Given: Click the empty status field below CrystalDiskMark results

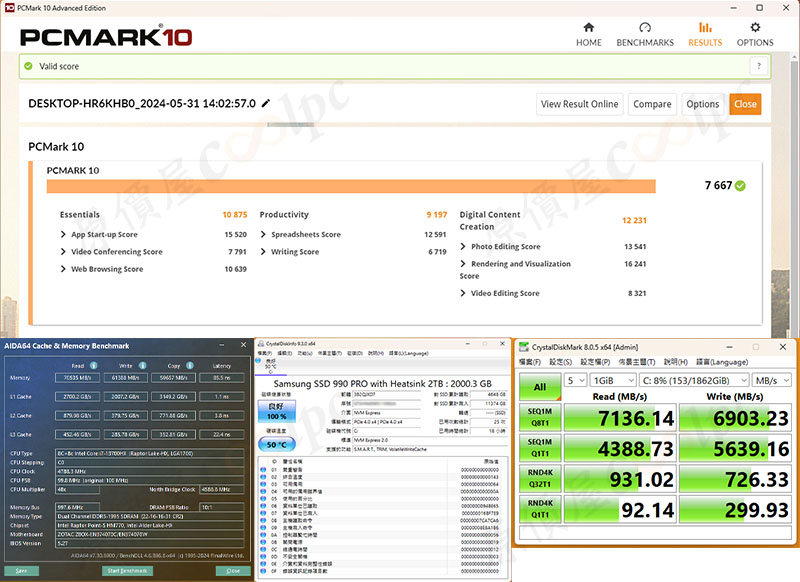Looking at the screenshot, I should coord(655,533).
